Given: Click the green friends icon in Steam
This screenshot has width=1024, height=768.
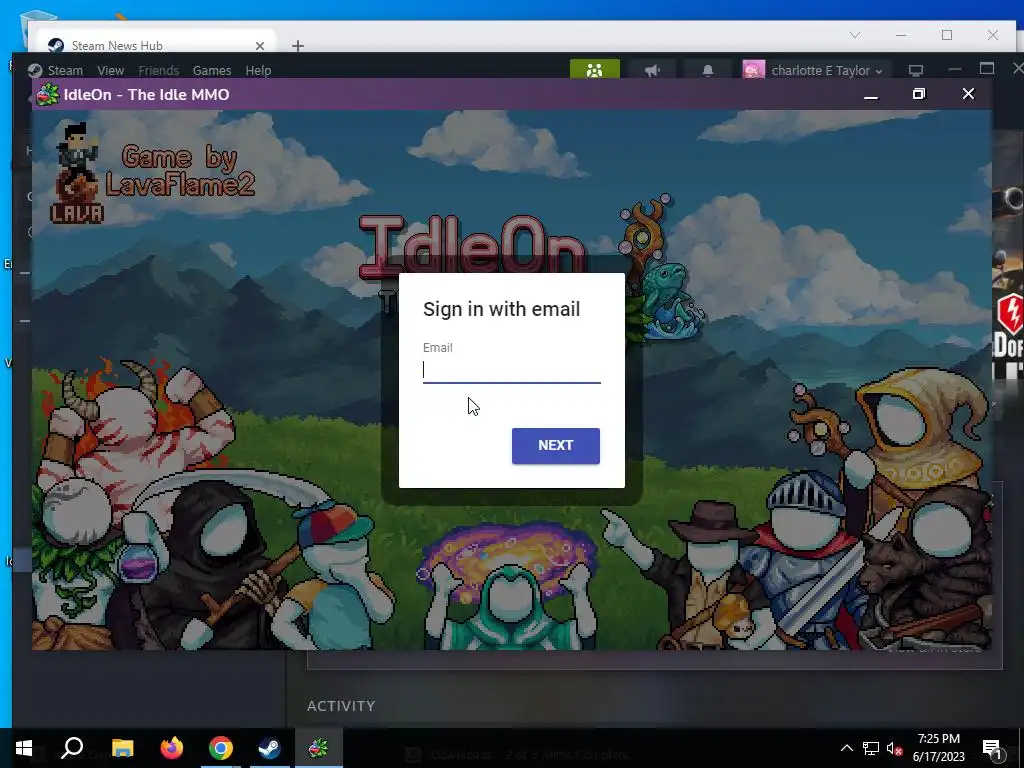Looking at the screenshot, I should click(594, 69).
